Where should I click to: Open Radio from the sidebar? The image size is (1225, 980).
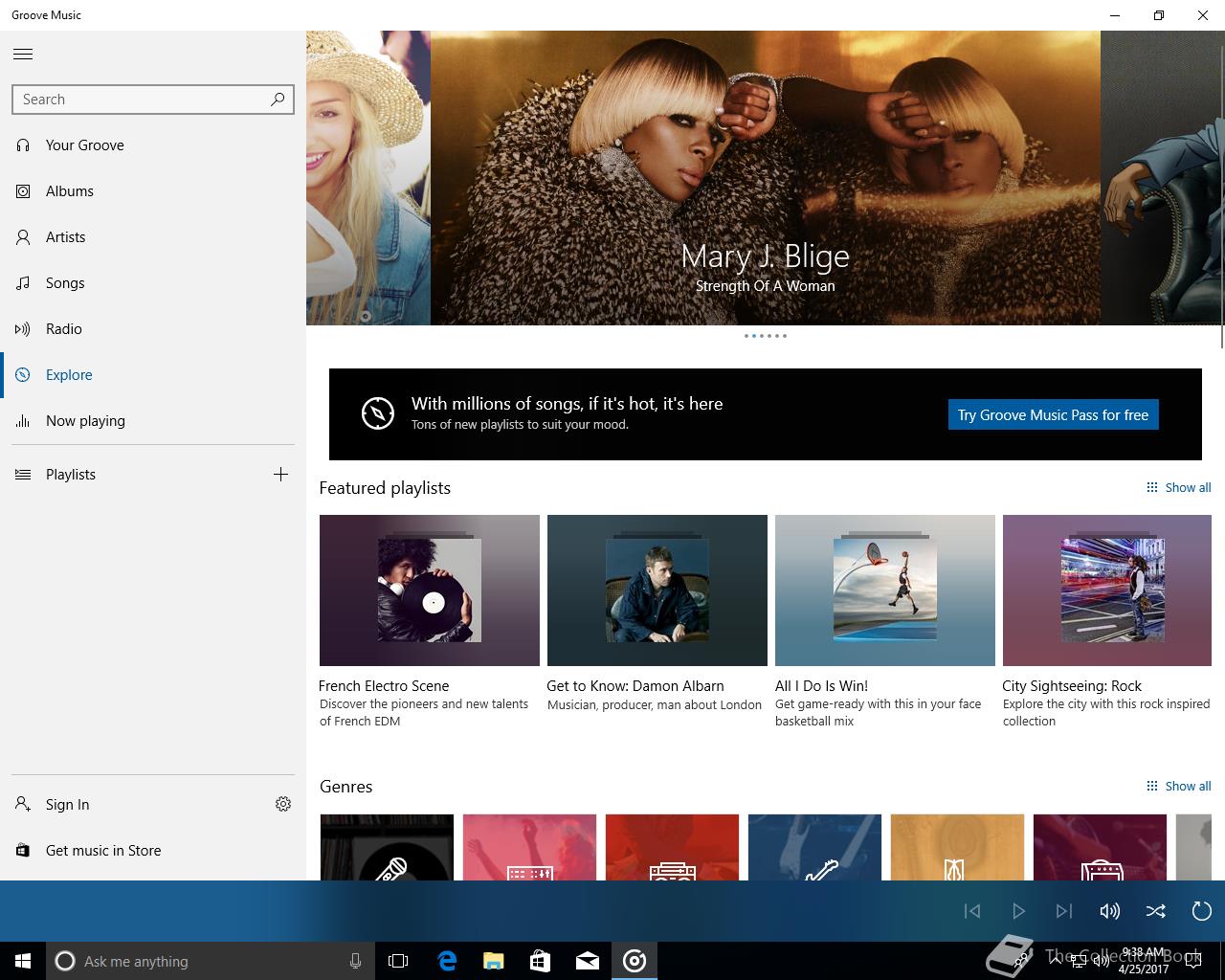coord(153,329)
